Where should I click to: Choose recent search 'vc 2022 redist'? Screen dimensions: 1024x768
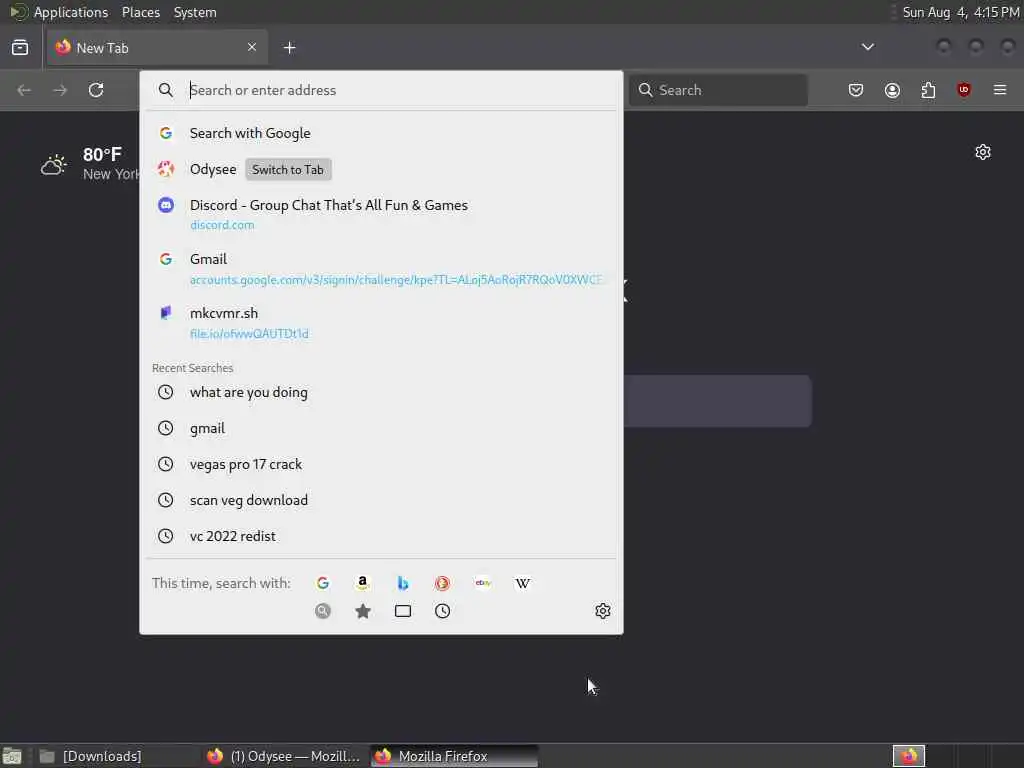point(381,536)
